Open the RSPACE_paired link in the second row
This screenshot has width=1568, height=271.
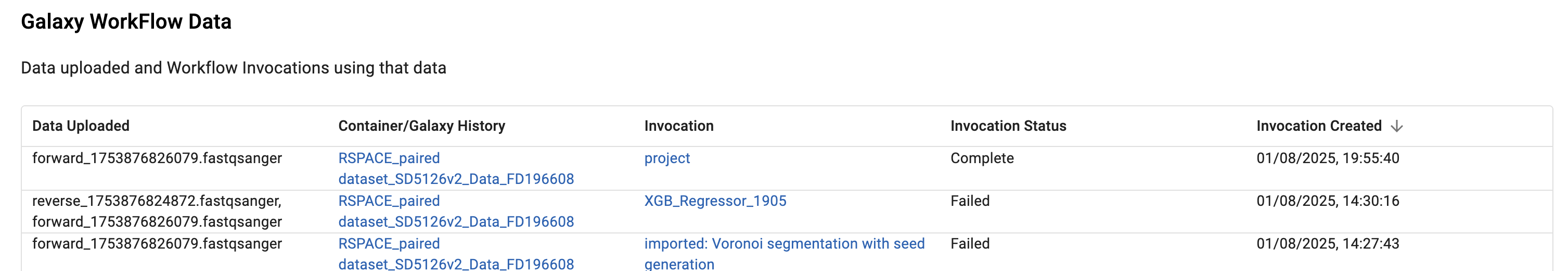tap(389, 201)
